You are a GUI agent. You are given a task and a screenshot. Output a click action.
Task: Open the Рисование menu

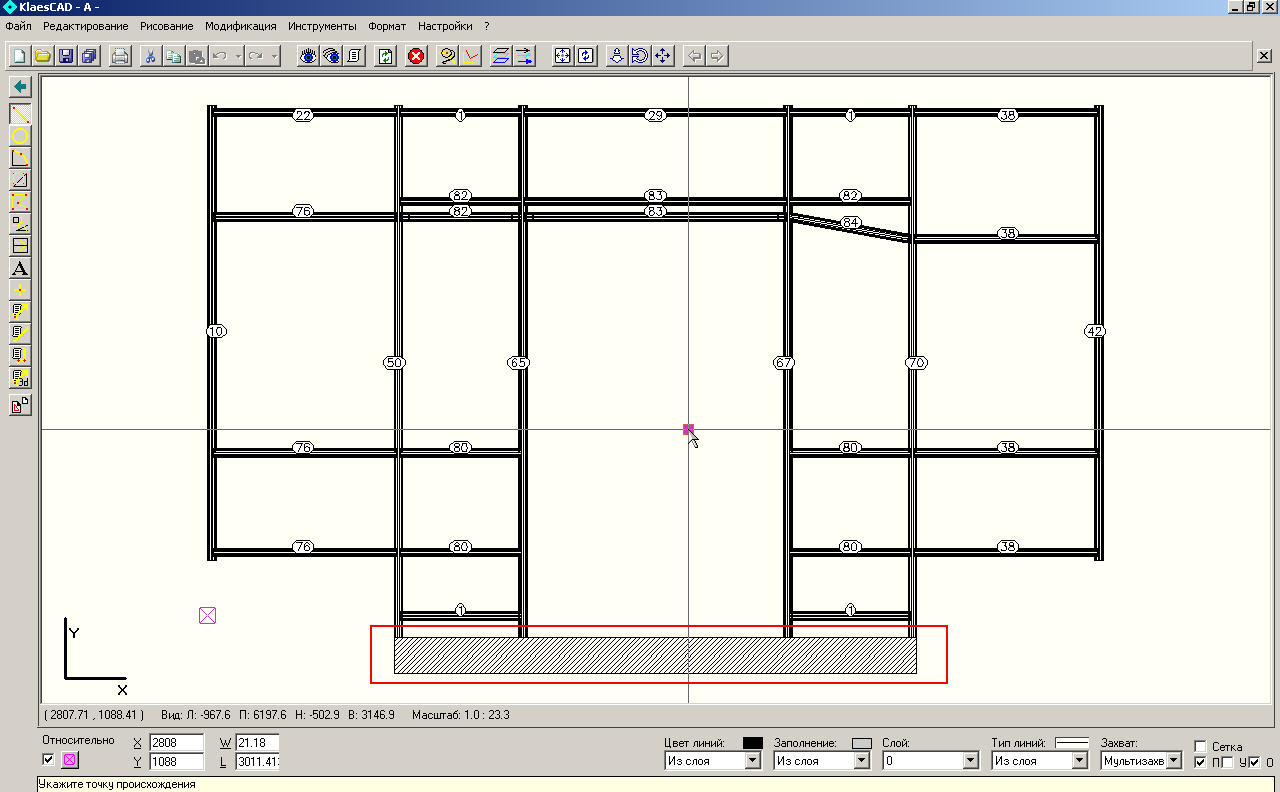point(167,26)
